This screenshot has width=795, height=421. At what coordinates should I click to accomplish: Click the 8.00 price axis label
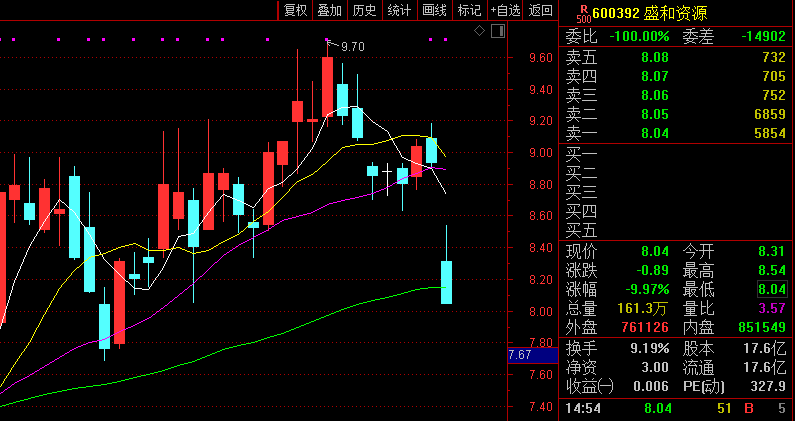[x=540, y=312]
